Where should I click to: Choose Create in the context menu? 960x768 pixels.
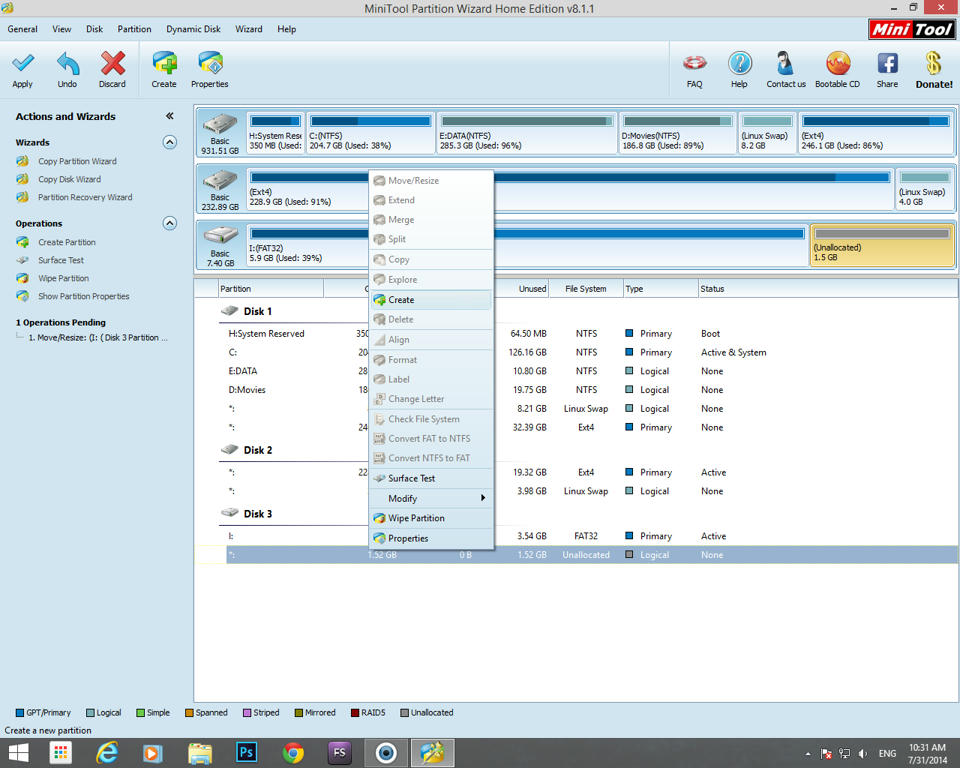click(401, 300)
